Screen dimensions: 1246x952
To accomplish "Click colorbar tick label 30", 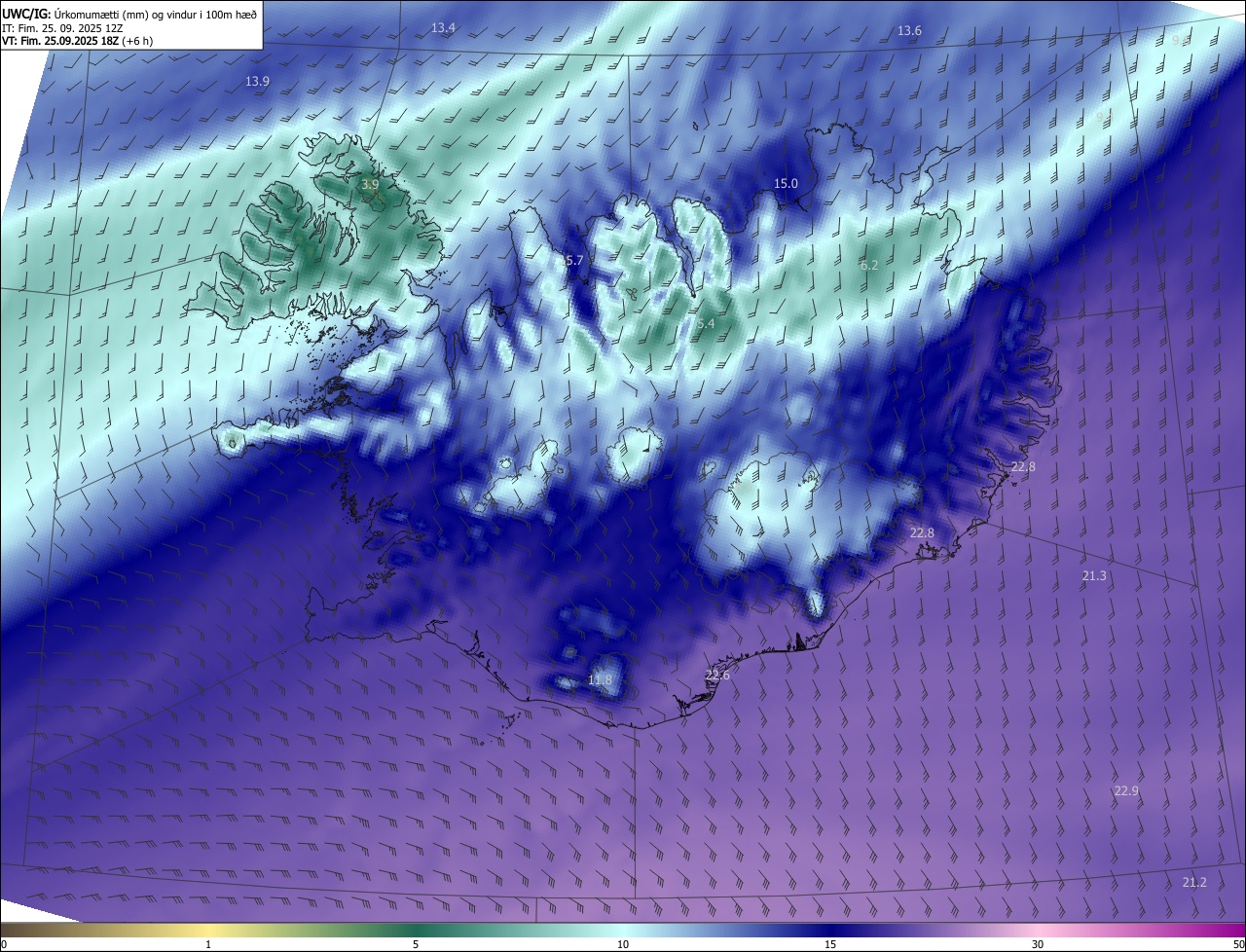I will 1038,945.
